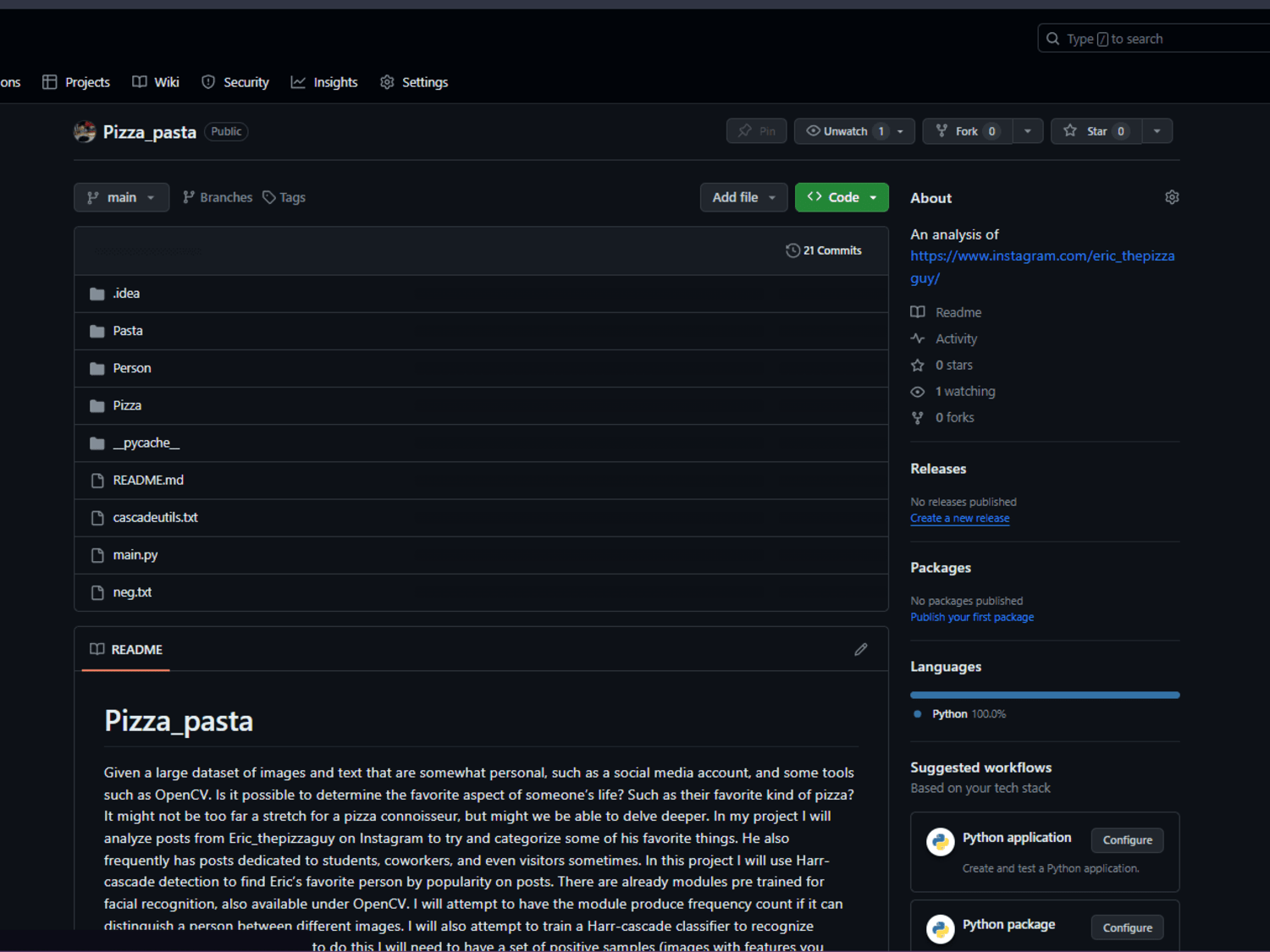Star the repository
This screenshot has height=952, width=1270.
[1096, 131]
